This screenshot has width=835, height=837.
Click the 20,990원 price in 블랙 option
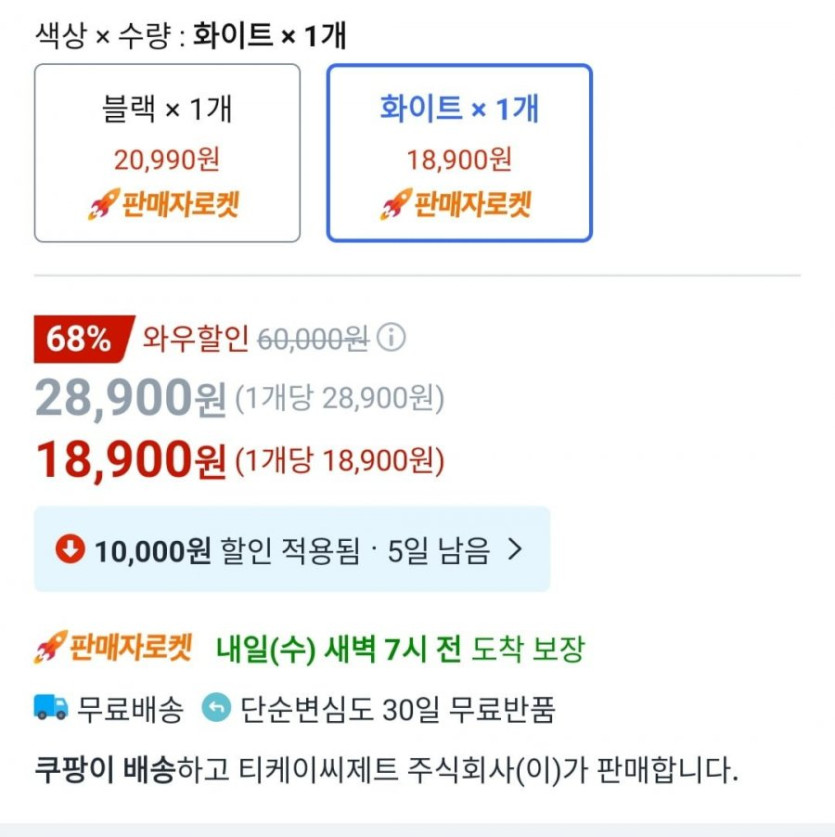pyautogui.click(x=167, y=159)
